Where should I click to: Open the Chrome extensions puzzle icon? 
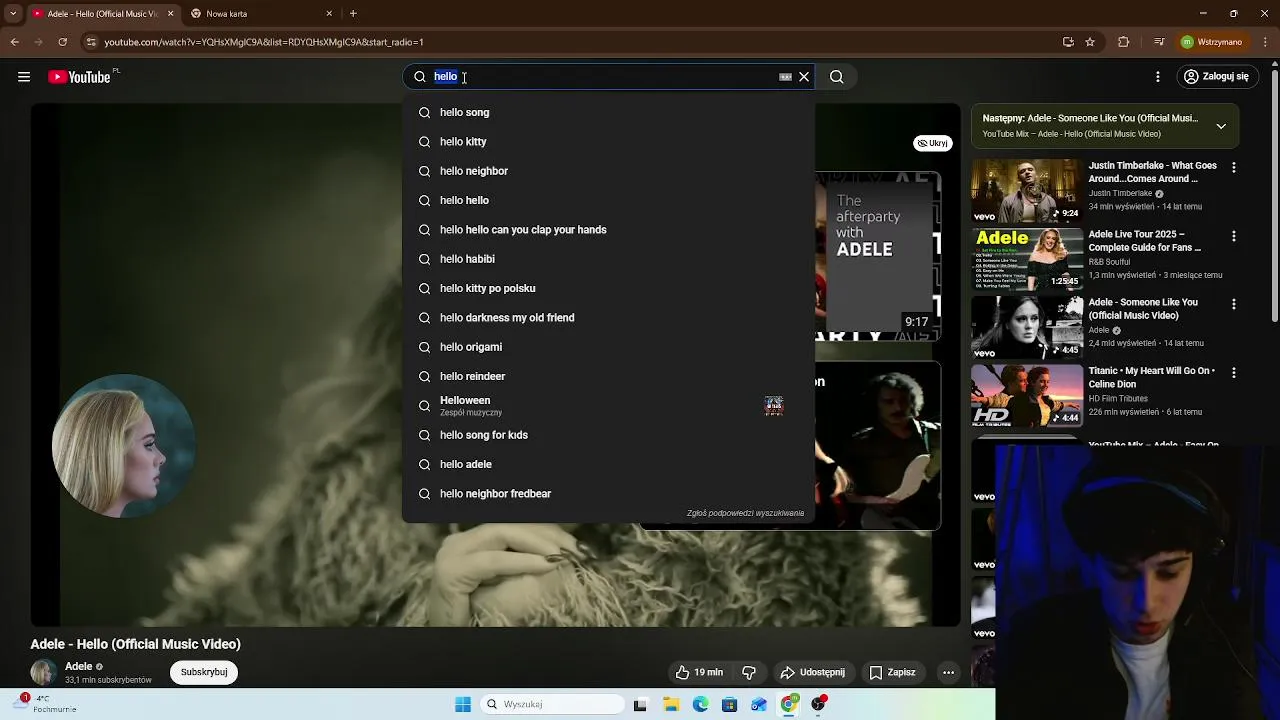(1123, 42)
